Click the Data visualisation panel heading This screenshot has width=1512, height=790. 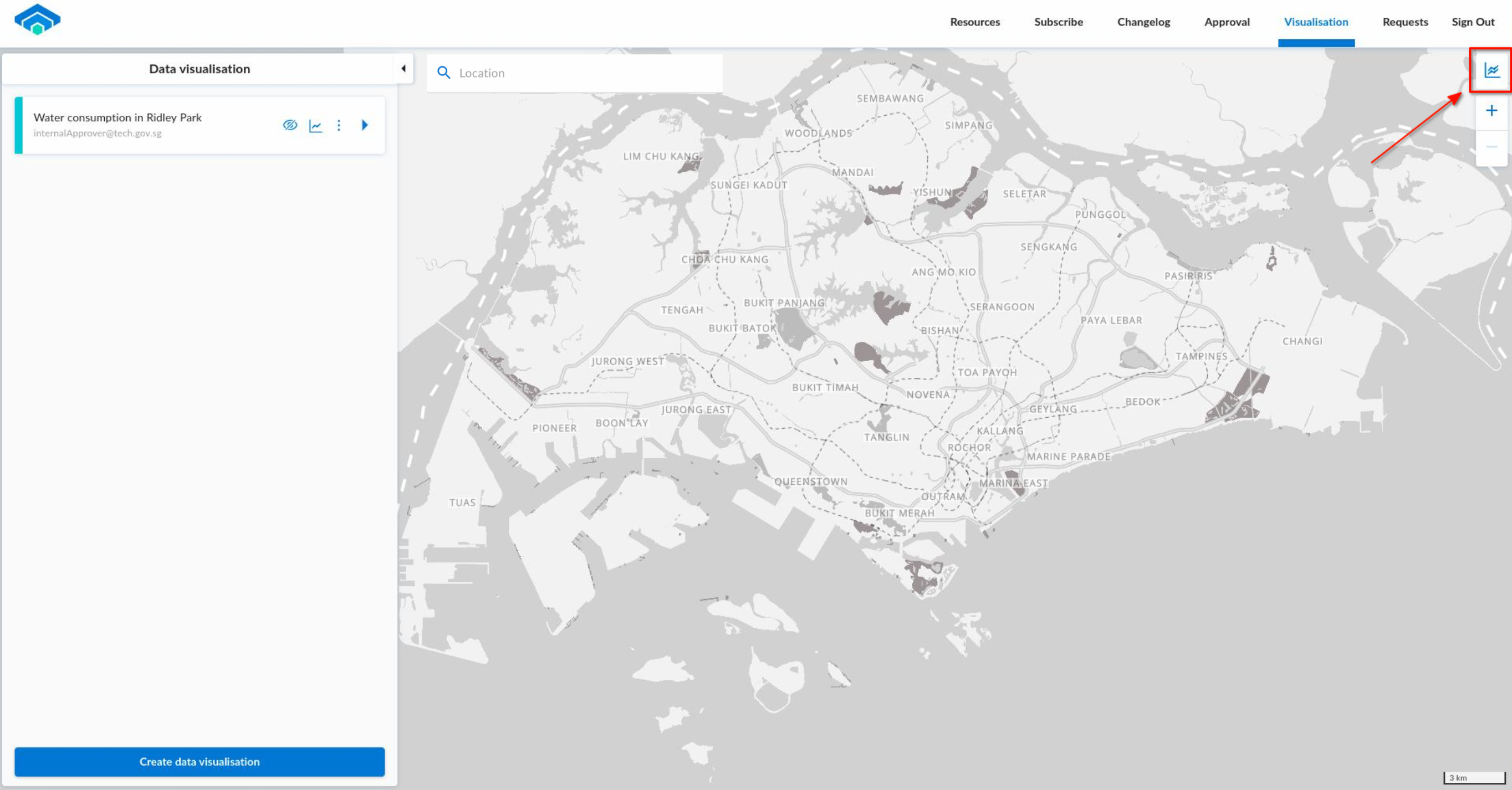pos(200,69)
